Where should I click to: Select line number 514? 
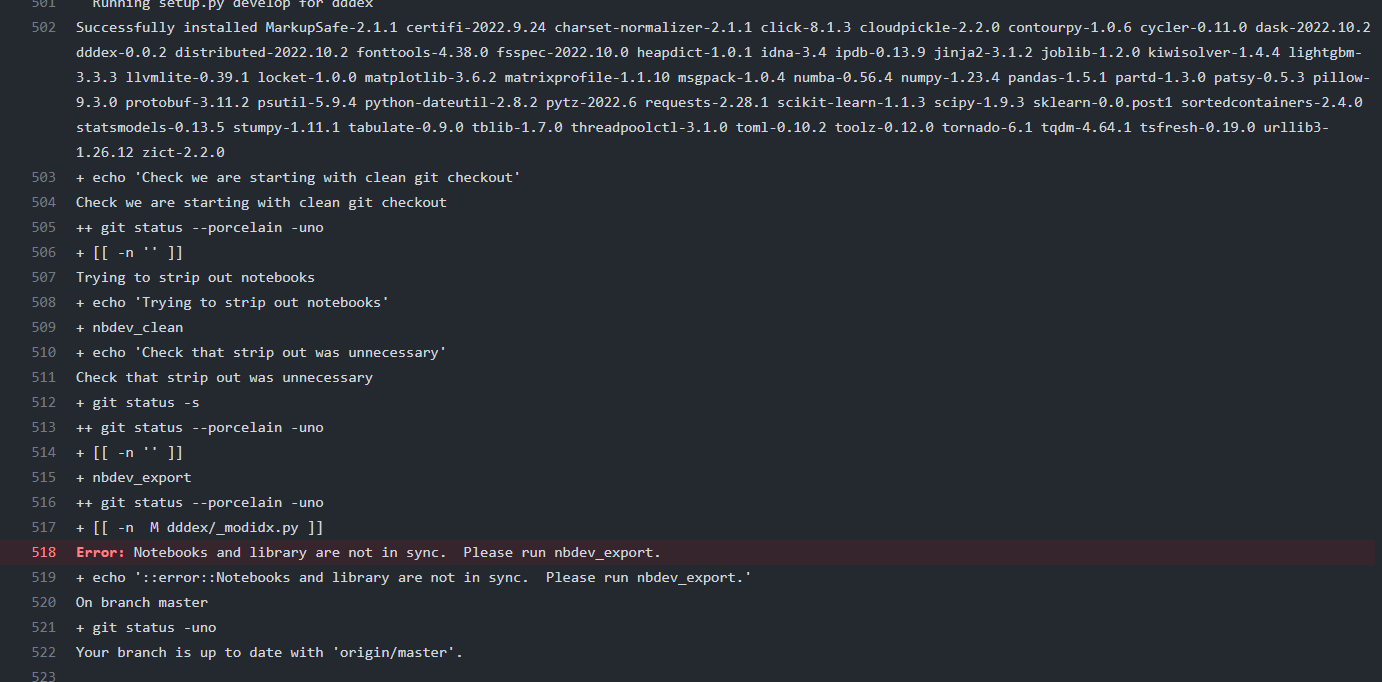click(43, 452)
